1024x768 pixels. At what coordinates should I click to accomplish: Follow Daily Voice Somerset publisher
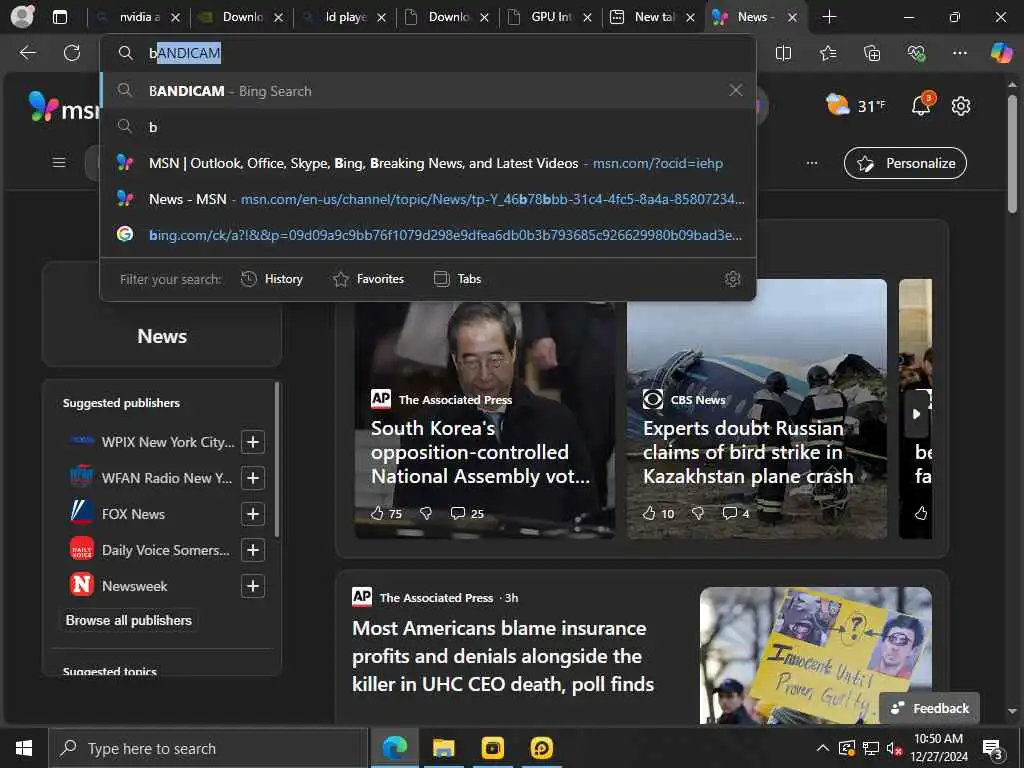[x=253, y=550]
